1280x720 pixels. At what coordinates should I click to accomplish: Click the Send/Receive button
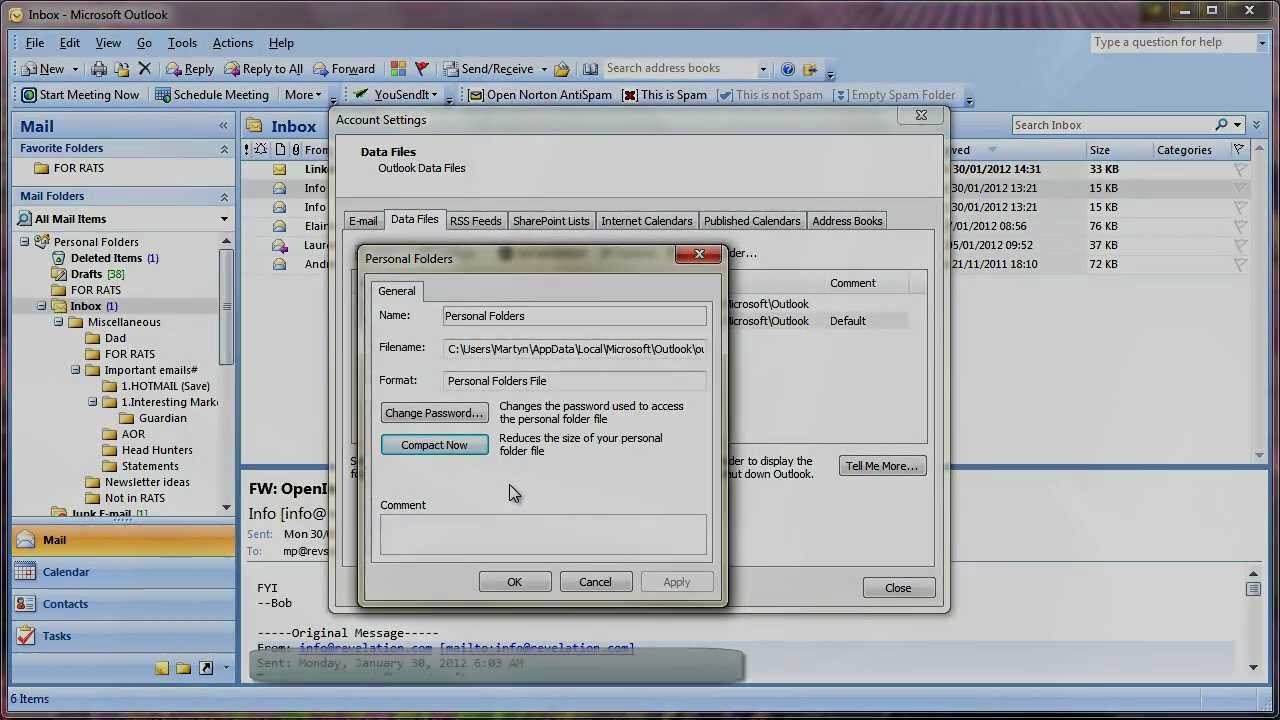[x=489, y=69]
